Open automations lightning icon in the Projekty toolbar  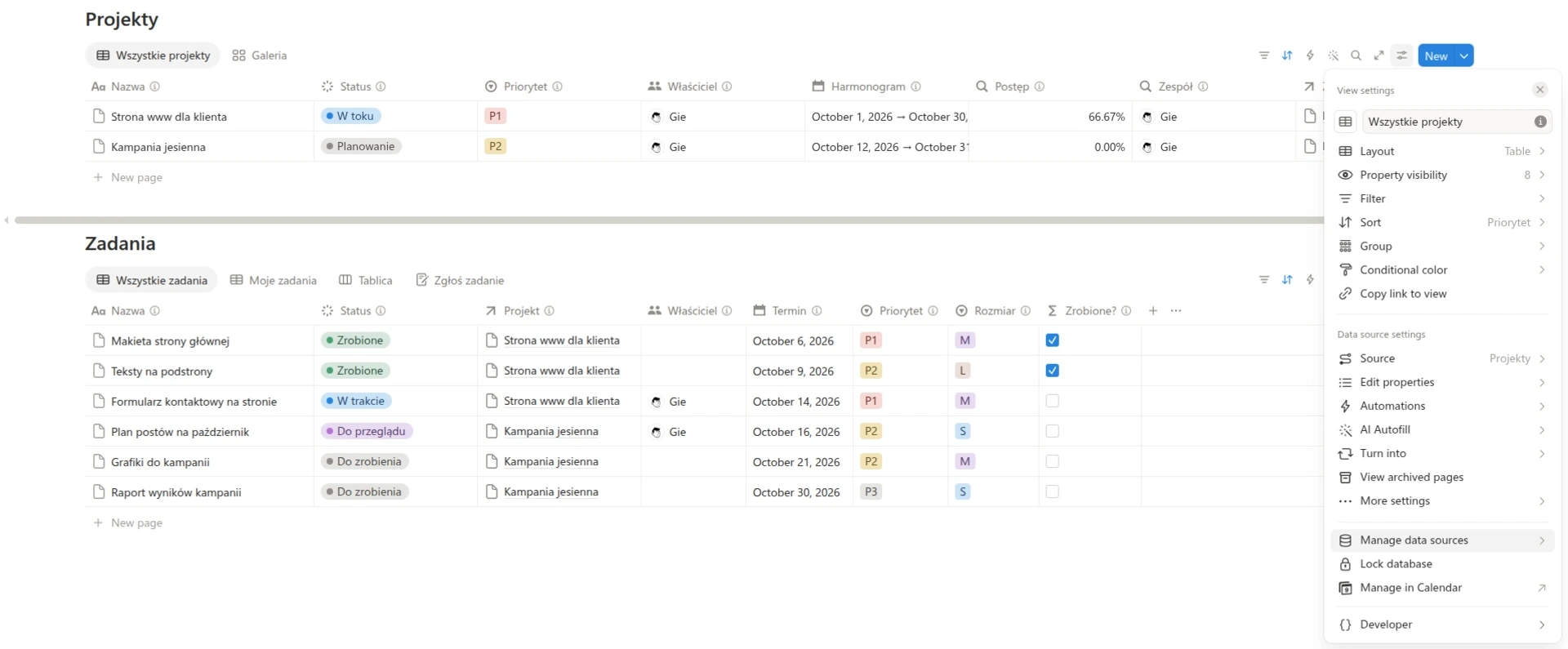1310,56
